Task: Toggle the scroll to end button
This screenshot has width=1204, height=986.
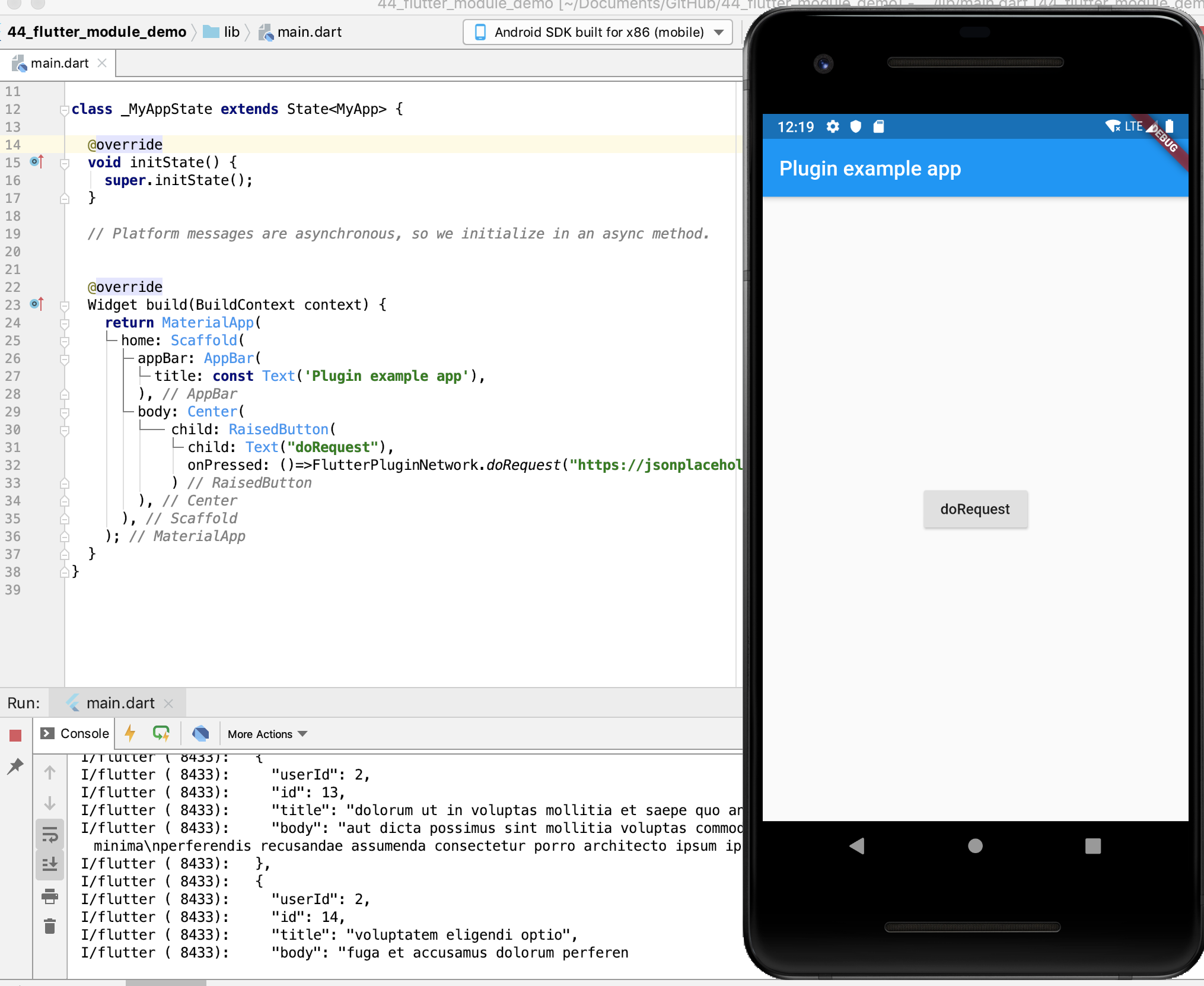Action: click(50, 864)
